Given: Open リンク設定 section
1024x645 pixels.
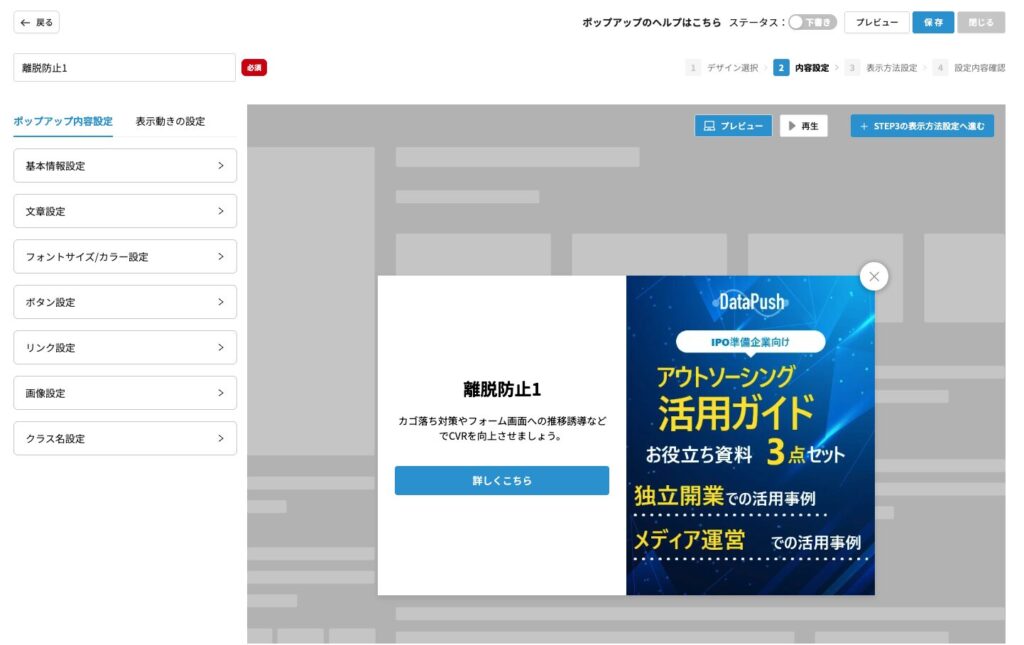Looking at the screenshot, I should coord(125,348).
